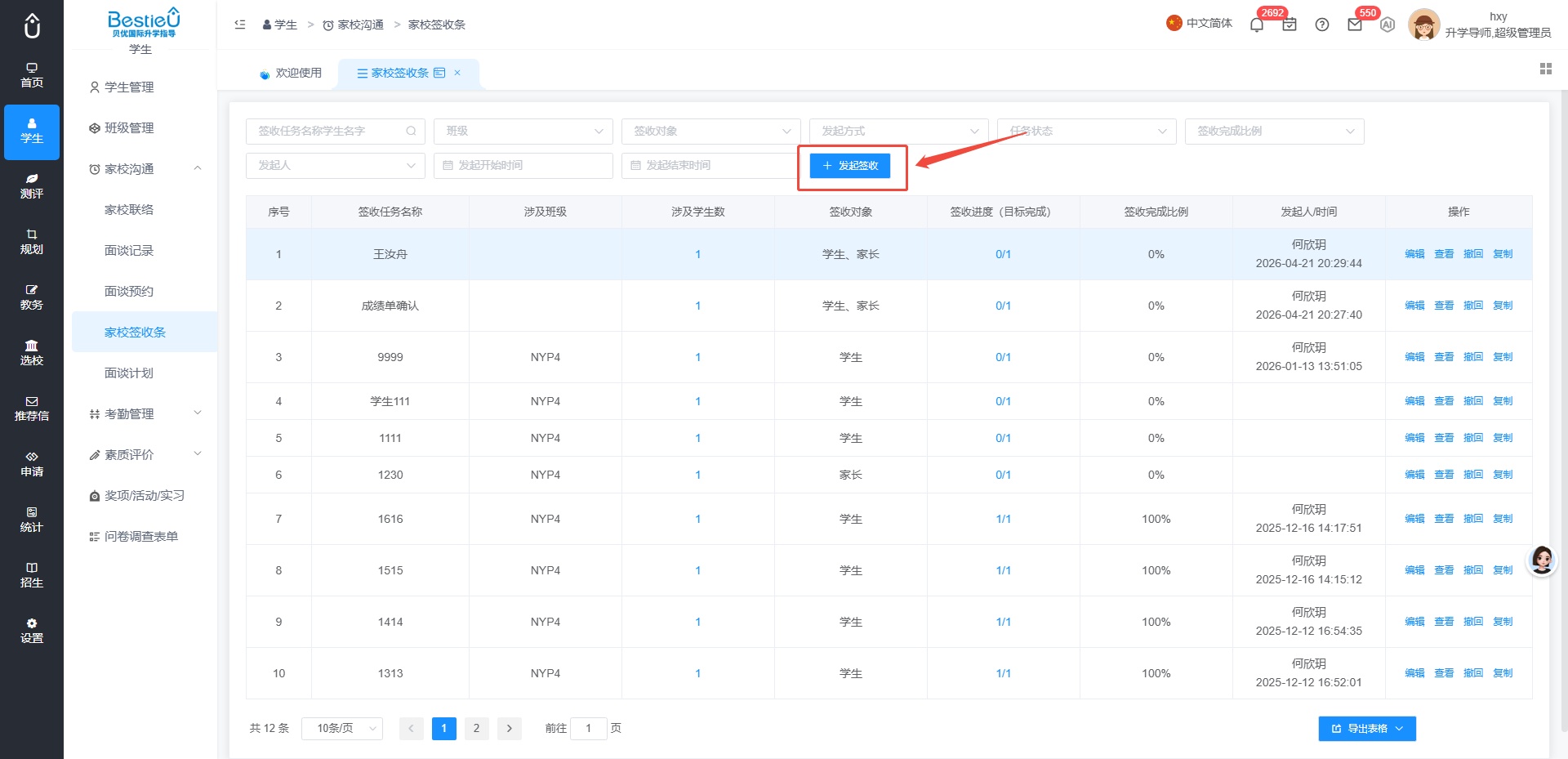Open the calendar icon in header
This screenshot has width=1568, height=759.
tap(1290, 25)
